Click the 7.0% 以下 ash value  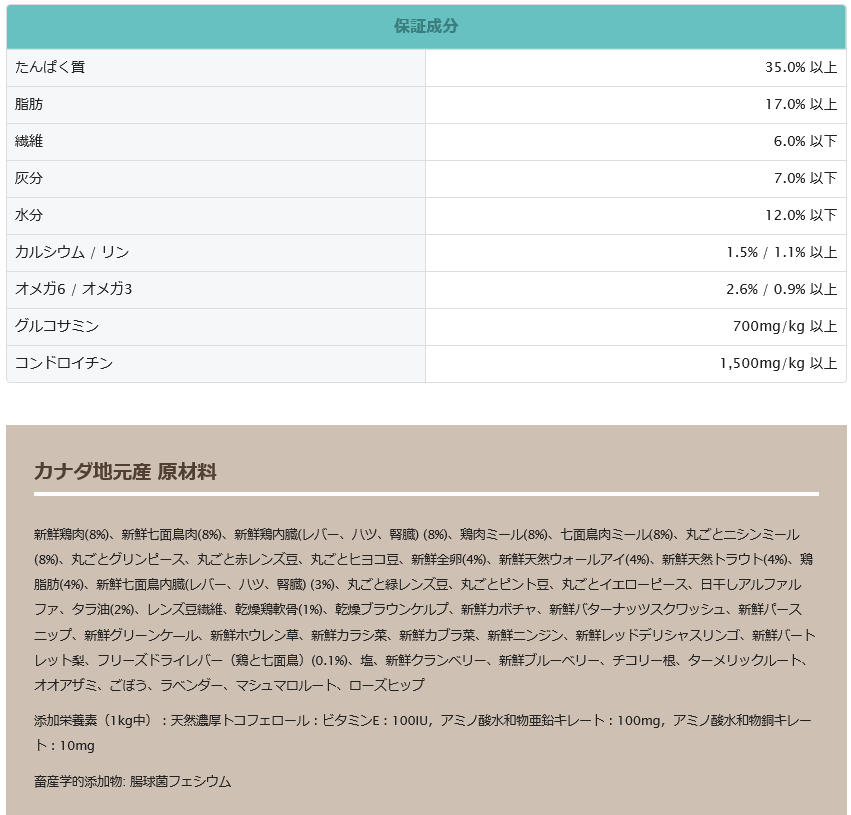pyautogui.click(x=804, y=179)
